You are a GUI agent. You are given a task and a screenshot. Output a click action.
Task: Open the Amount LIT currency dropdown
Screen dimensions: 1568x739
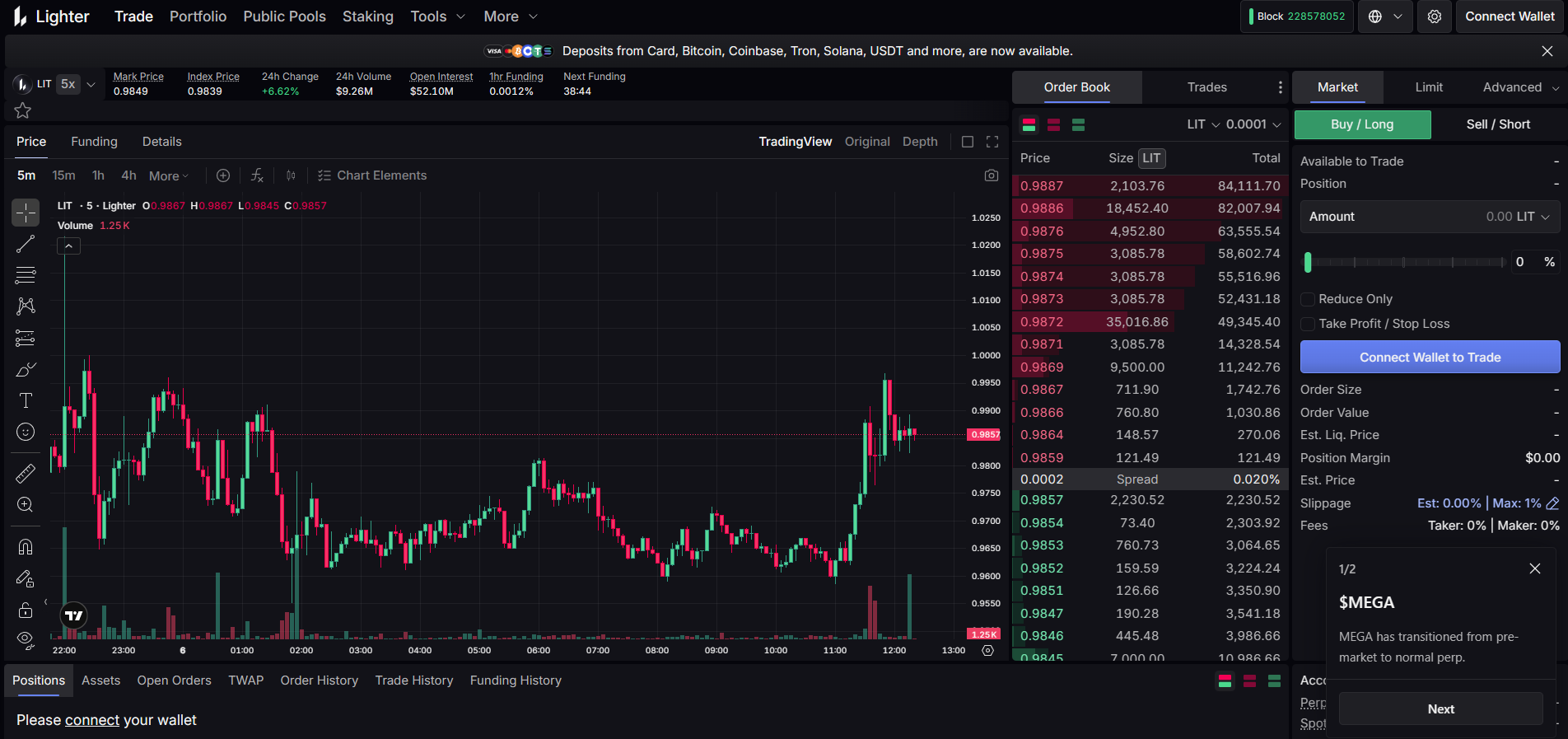tap(1533, 217)
